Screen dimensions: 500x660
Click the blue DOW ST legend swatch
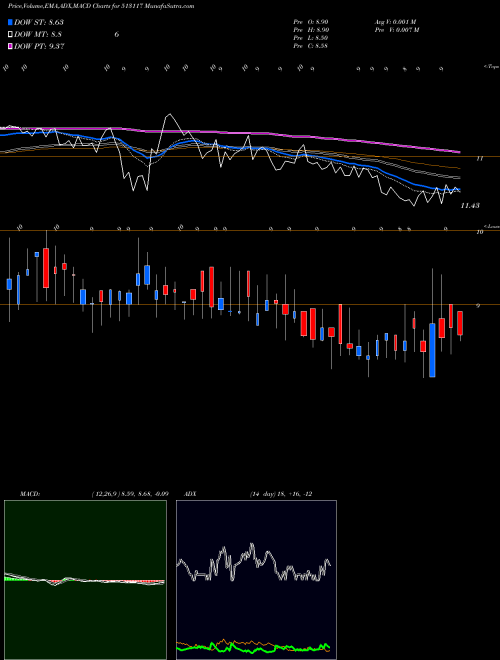[10, 22]
